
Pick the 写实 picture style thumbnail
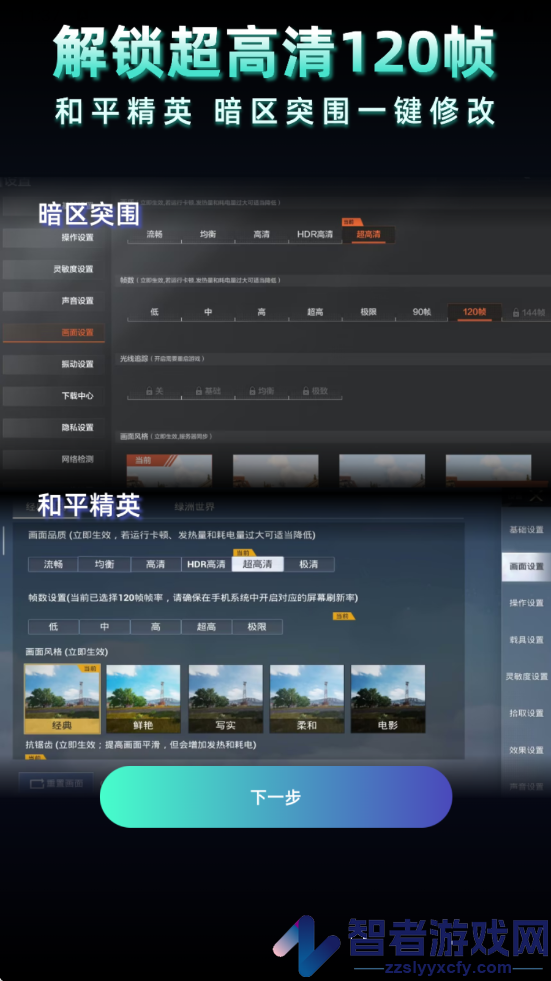pos(225,698)
